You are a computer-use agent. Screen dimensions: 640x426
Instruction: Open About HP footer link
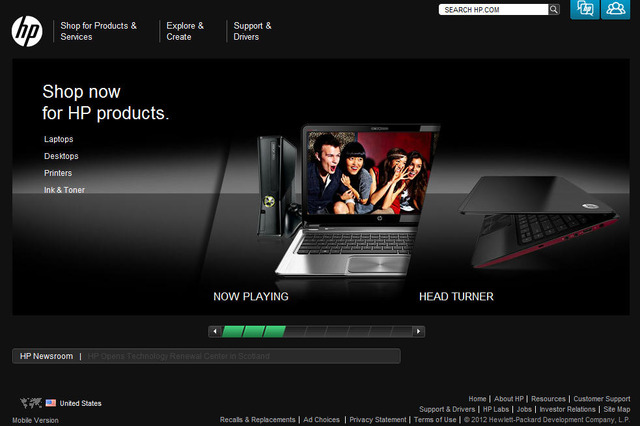509,399
